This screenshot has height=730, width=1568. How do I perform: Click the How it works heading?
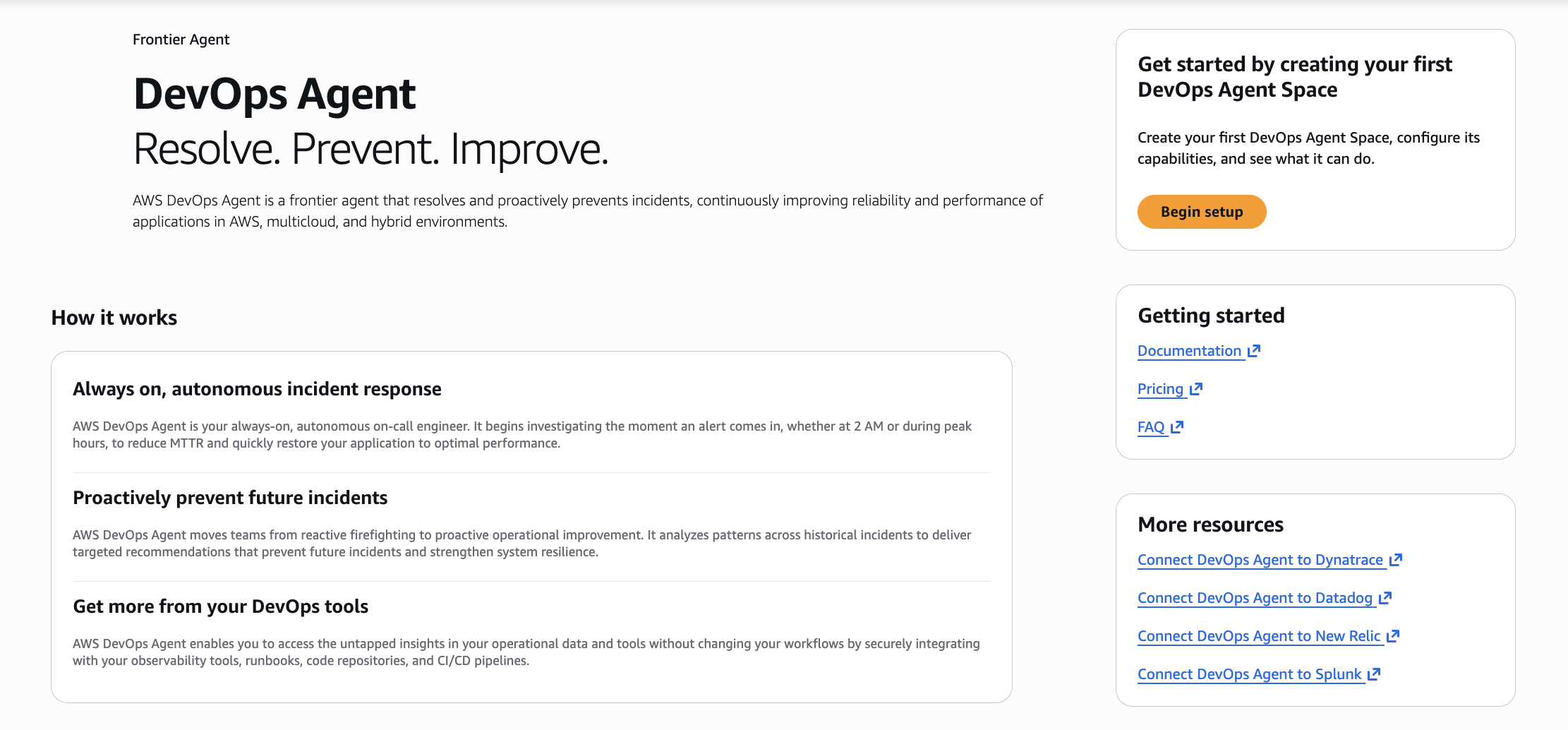pyautogui.click(x=114, y=318)
